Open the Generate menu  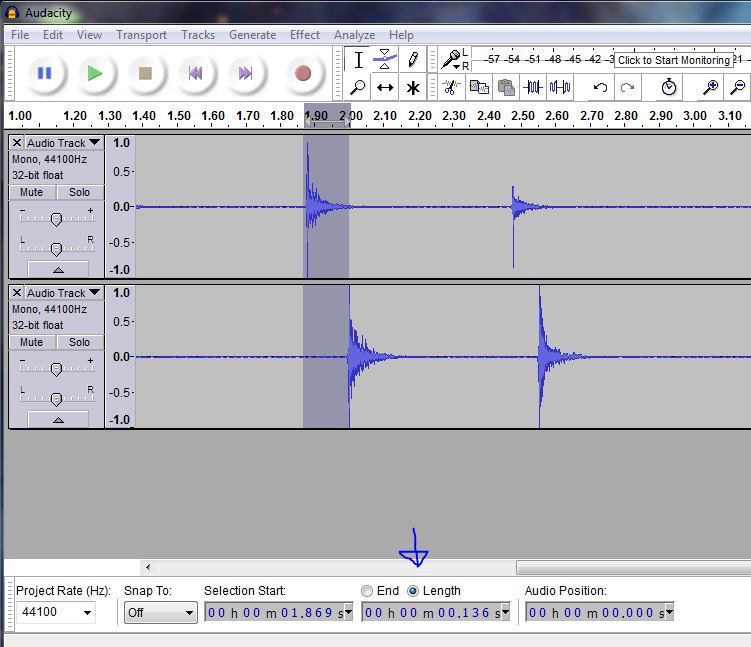point(252,35)
